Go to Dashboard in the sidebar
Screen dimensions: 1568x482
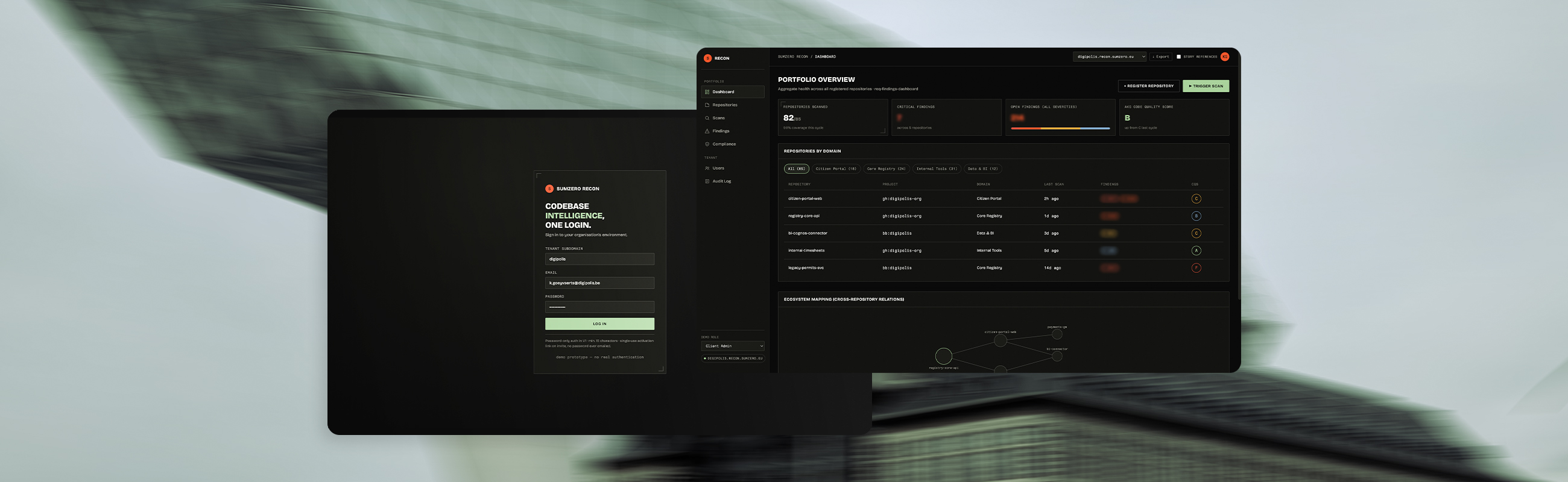point(732,92)
